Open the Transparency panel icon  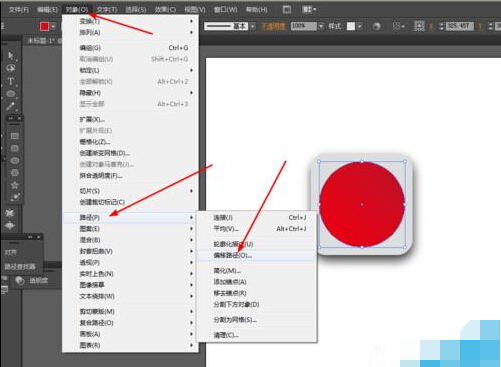point(20,281)
